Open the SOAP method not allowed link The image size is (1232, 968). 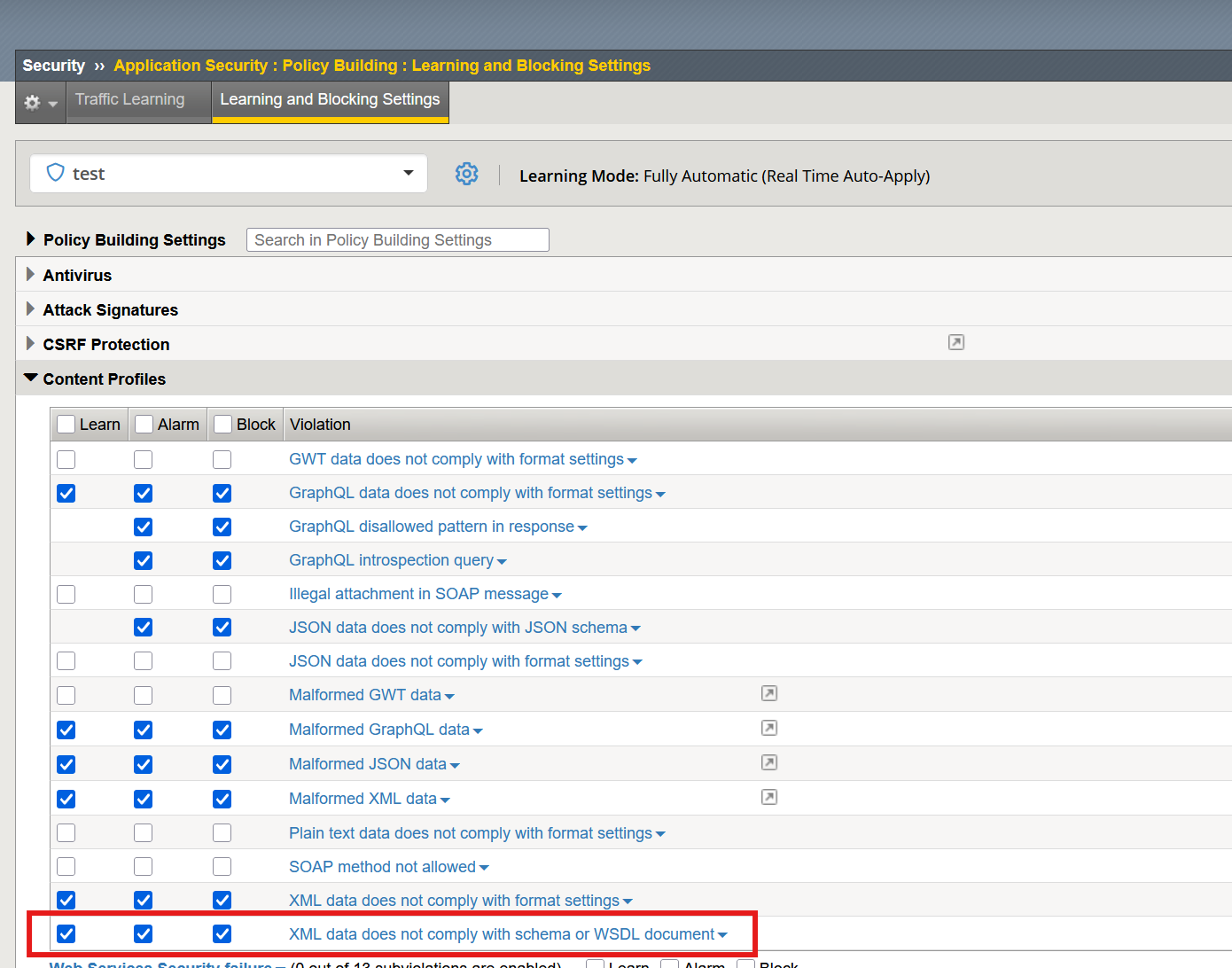[382, 867]
